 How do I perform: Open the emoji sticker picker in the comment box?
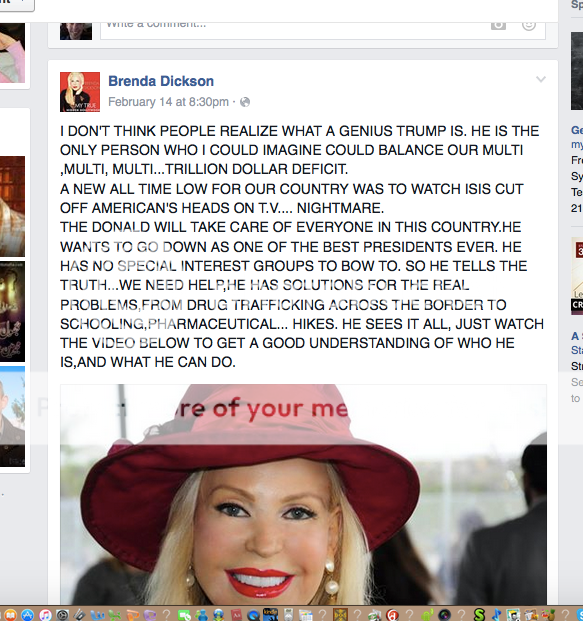tap(529, 25)
